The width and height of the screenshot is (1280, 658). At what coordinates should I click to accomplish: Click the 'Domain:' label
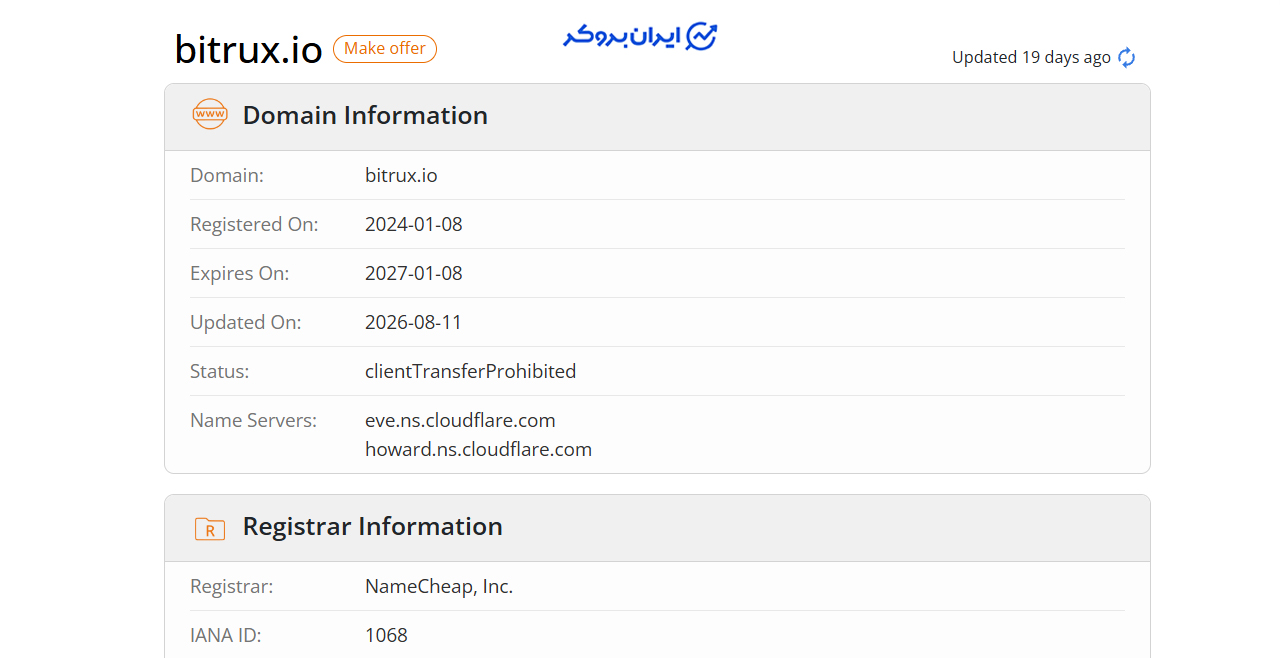pyautogui.click(x=227, y=175)
